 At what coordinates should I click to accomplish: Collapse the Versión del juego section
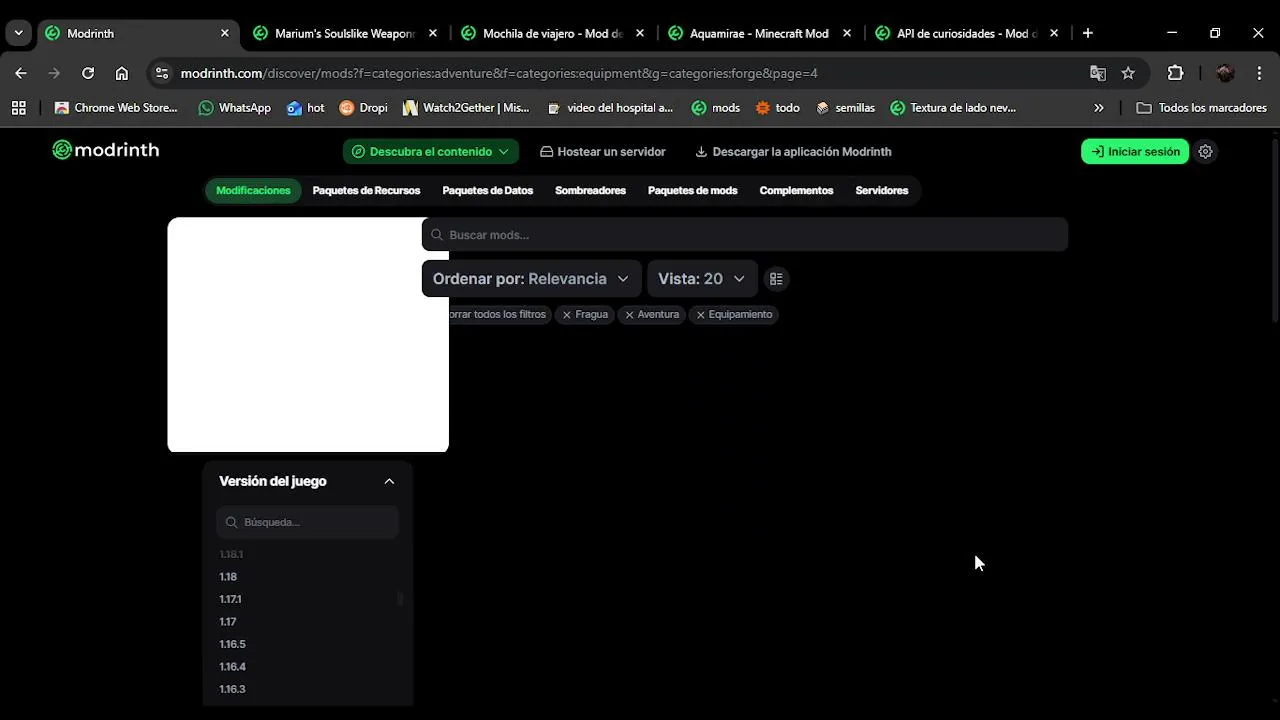click(x=389, y=481)
